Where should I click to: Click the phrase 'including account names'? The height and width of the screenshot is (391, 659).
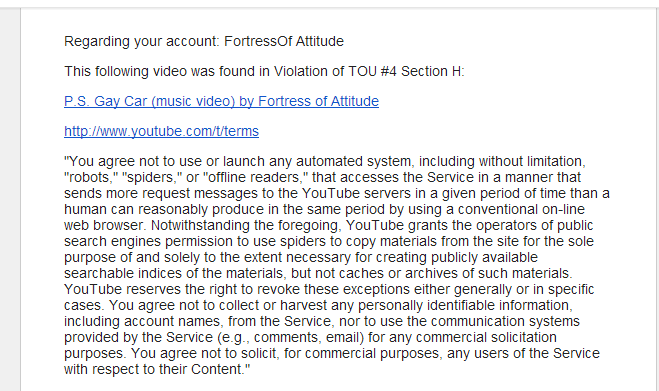pyautogui.click(x=144, y=321)
